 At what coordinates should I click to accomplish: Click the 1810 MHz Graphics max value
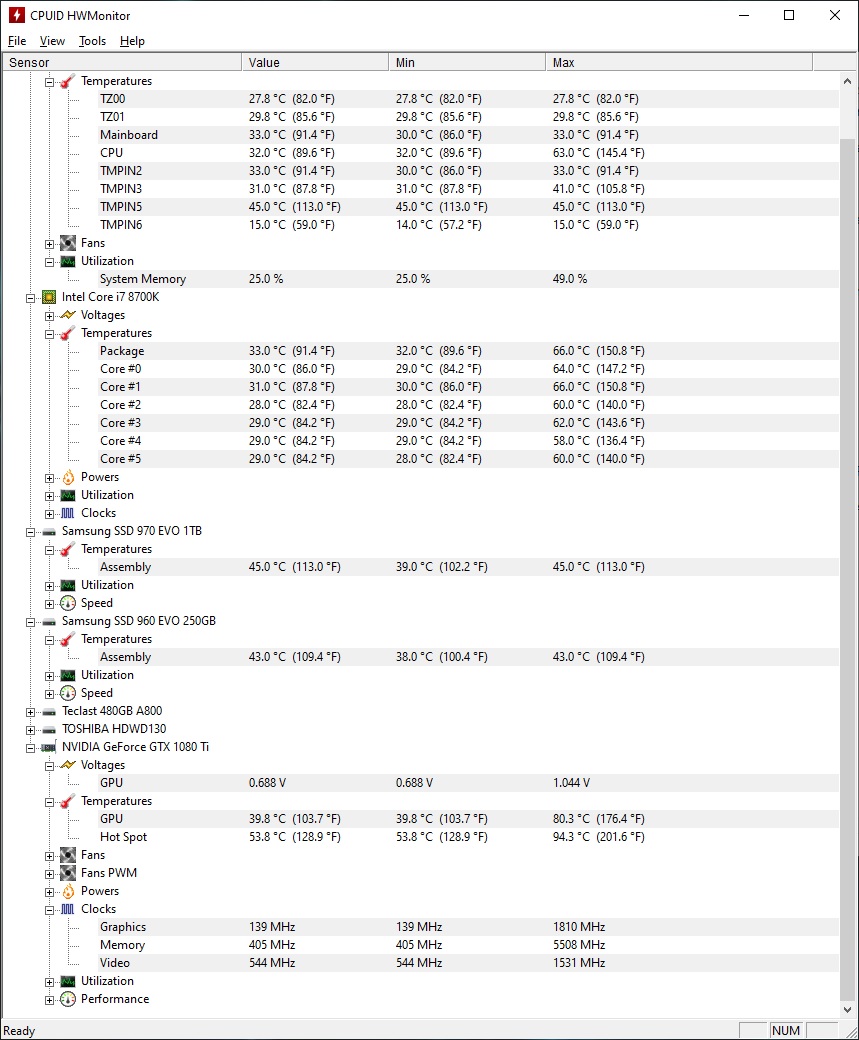tap(579, 927)
